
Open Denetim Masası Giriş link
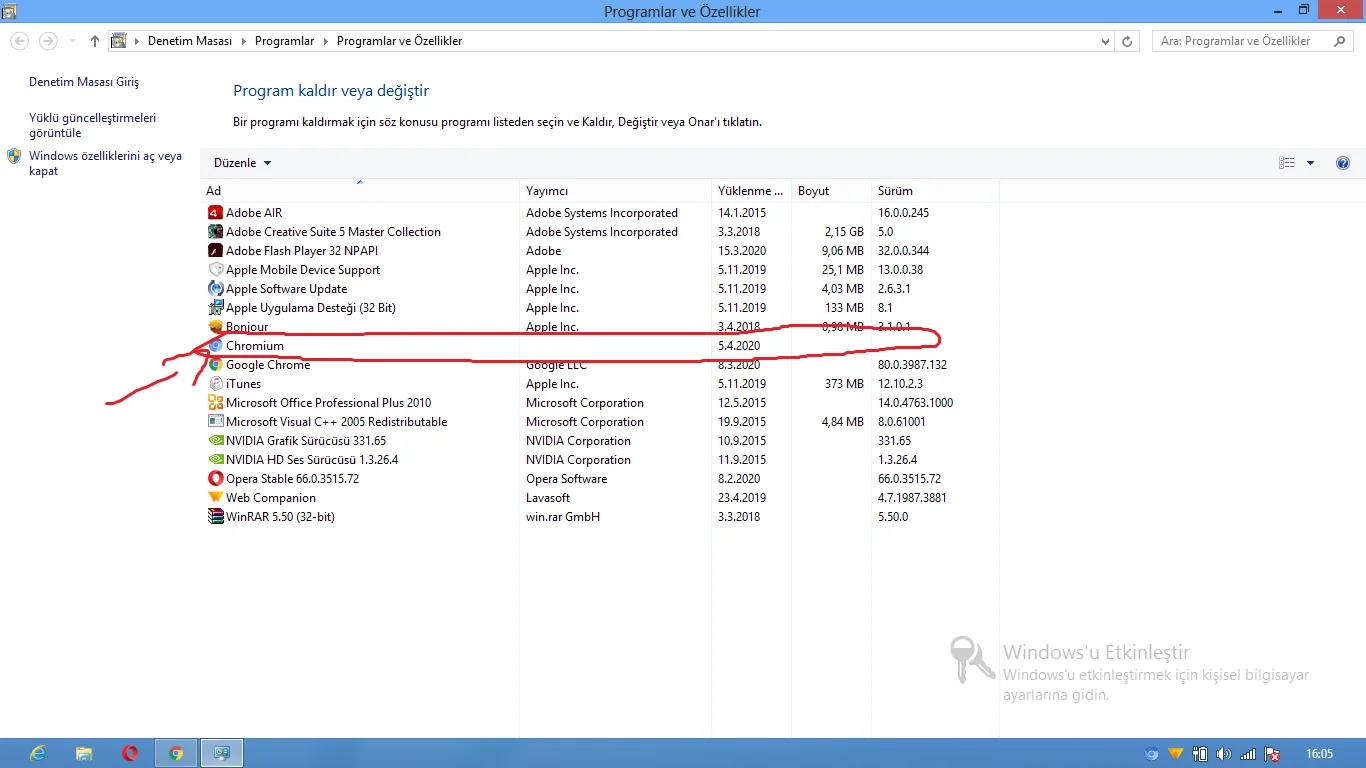(x=84, y=82)
